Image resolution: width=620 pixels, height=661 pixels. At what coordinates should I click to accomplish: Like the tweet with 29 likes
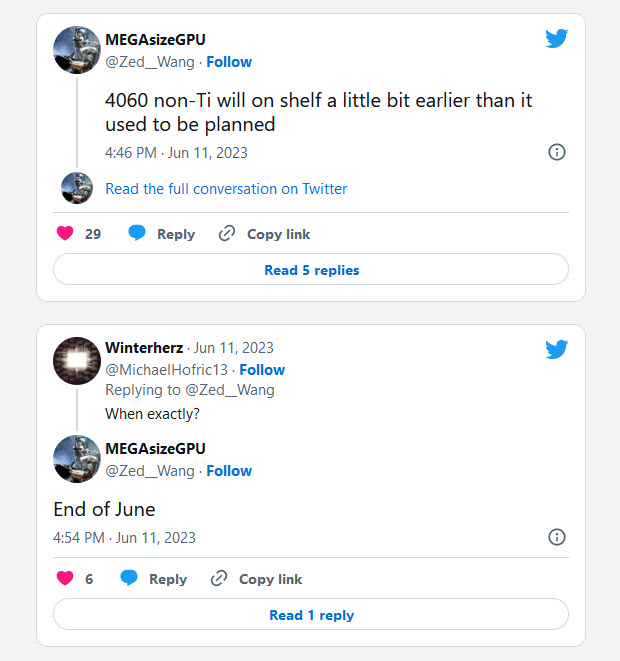(65, 234)
